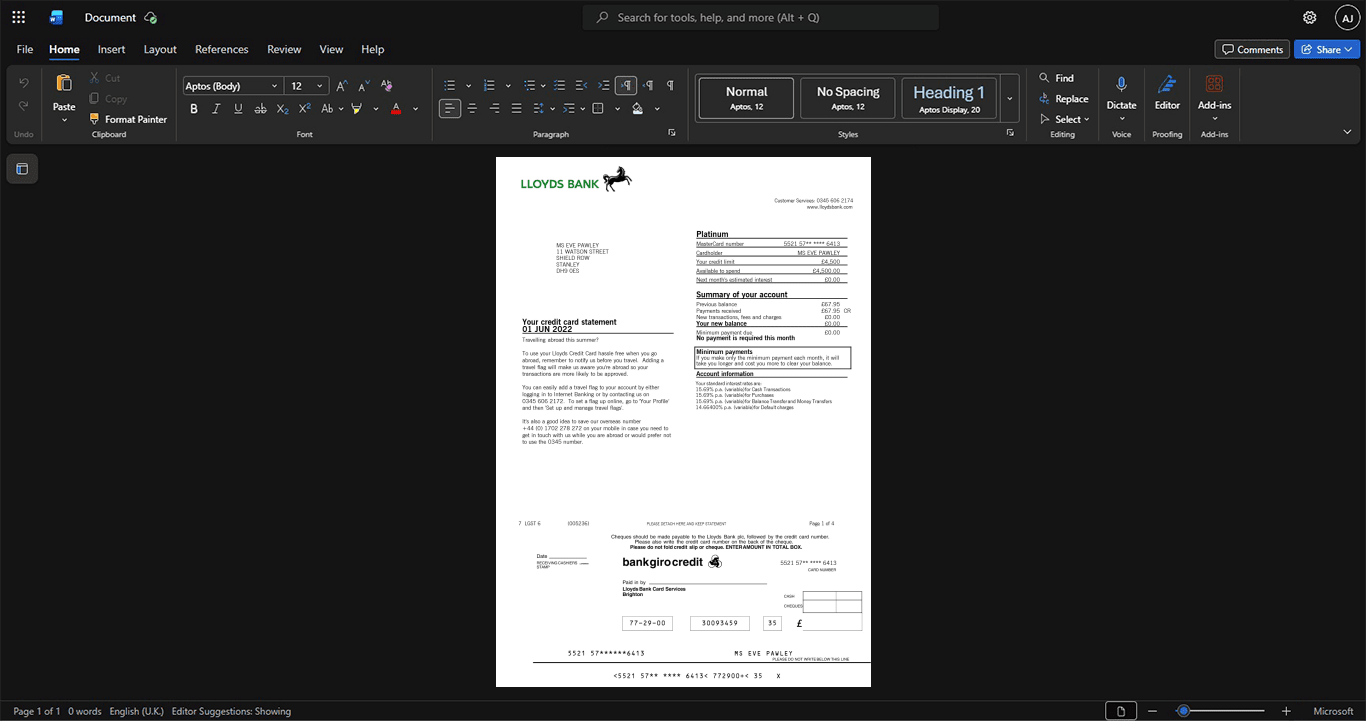Toggle left-to-right text direction
1366x721 pixels.
click(x=626, y=86)
